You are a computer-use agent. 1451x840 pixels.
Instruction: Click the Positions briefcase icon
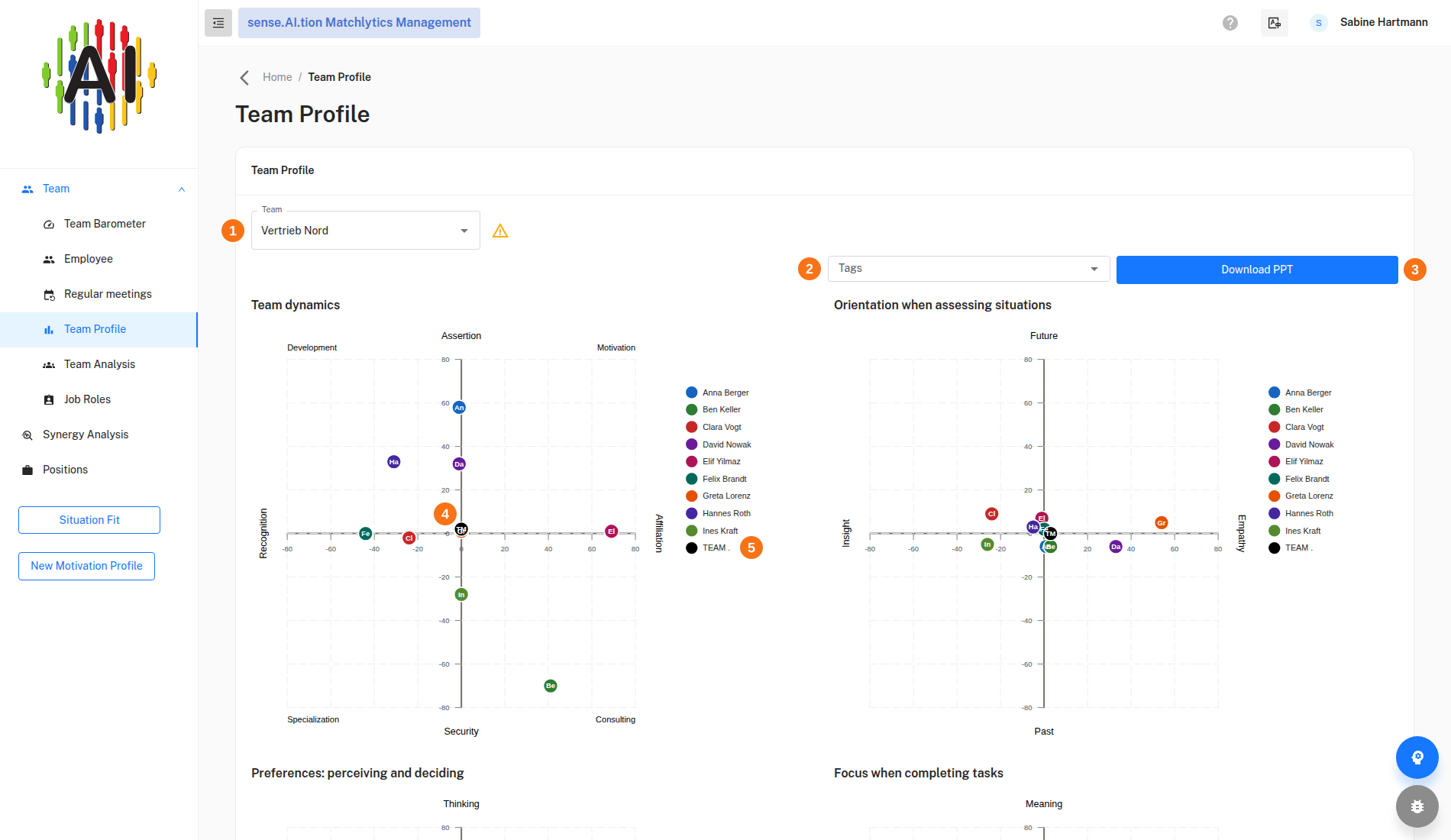(x=27, y=470)
